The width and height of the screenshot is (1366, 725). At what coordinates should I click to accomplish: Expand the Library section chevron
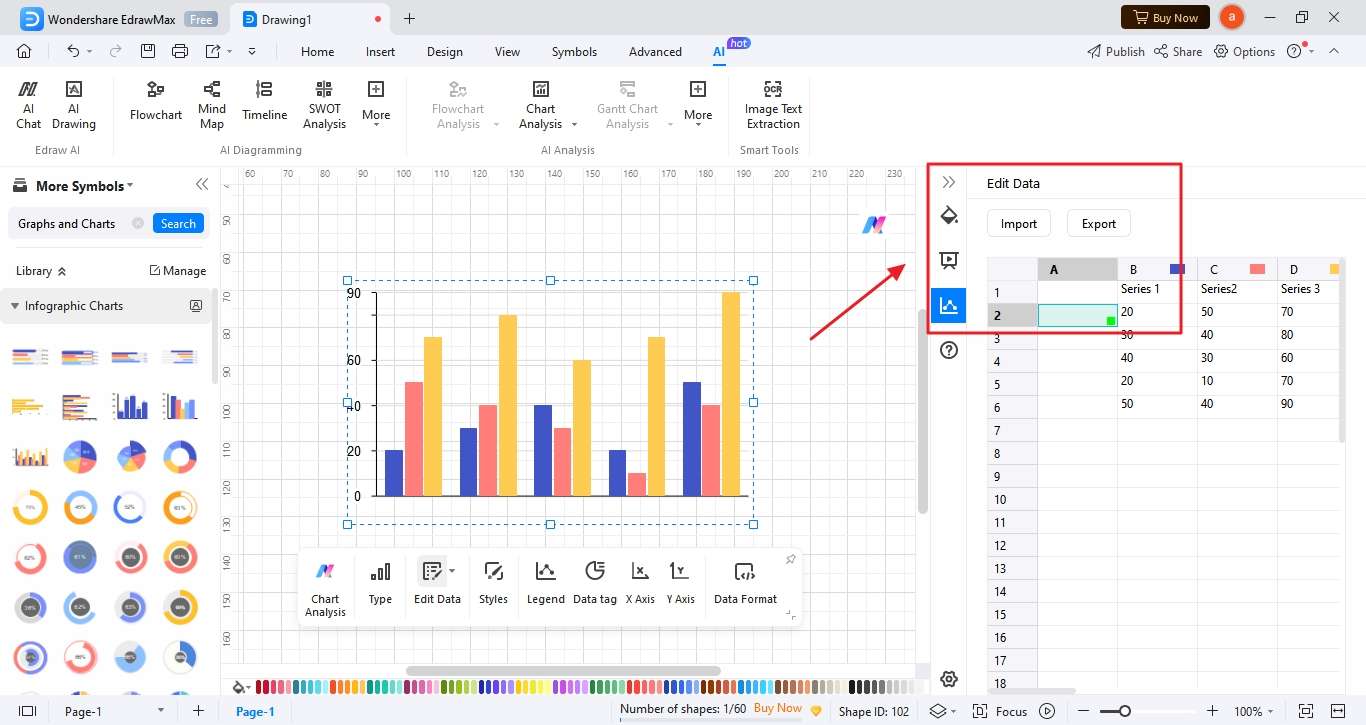(62, 271)
